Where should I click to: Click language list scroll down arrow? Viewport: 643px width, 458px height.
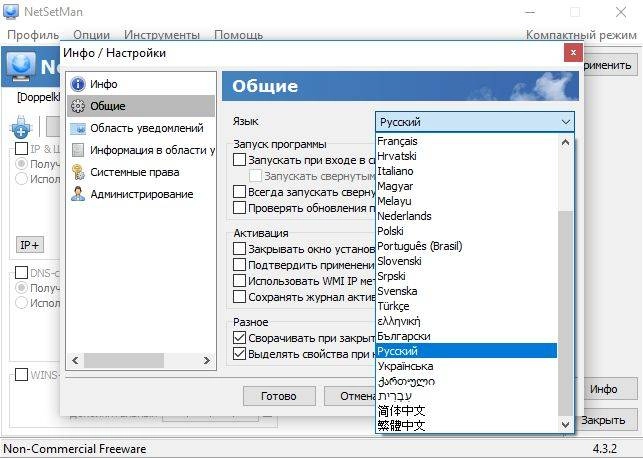coord(565,424)
